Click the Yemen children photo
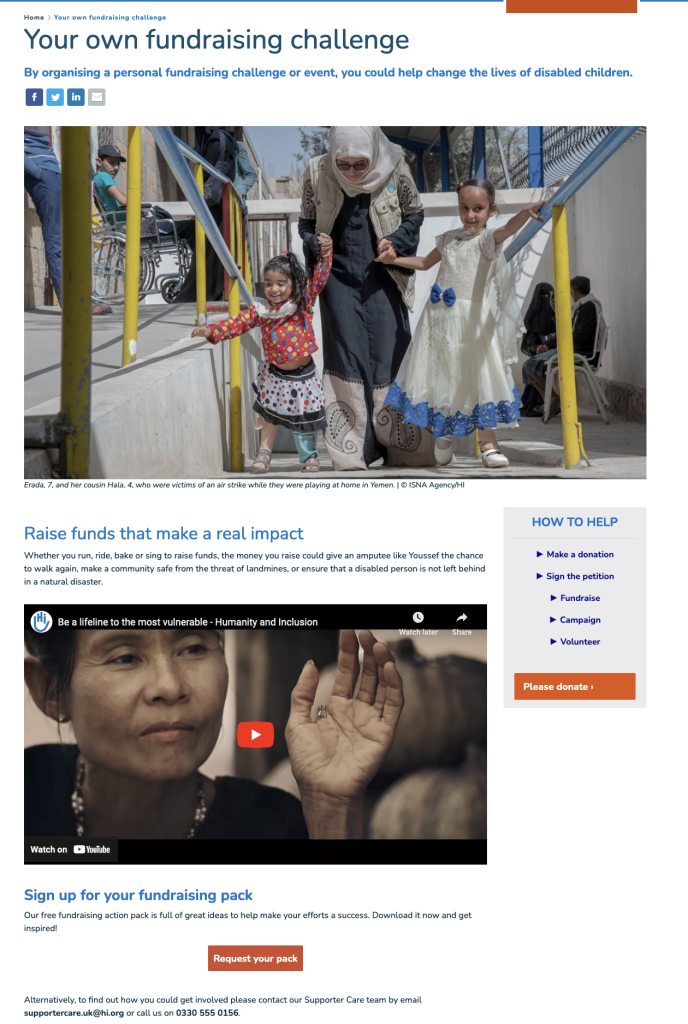688x1024 pixels. 335,302
